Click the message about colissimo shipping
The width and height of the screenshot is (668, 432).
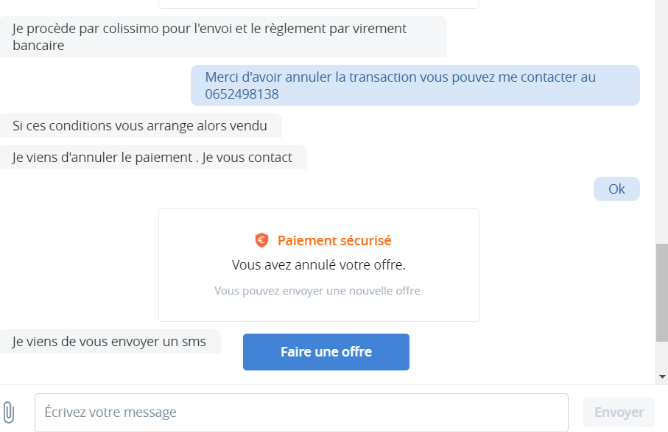(223, 37)
